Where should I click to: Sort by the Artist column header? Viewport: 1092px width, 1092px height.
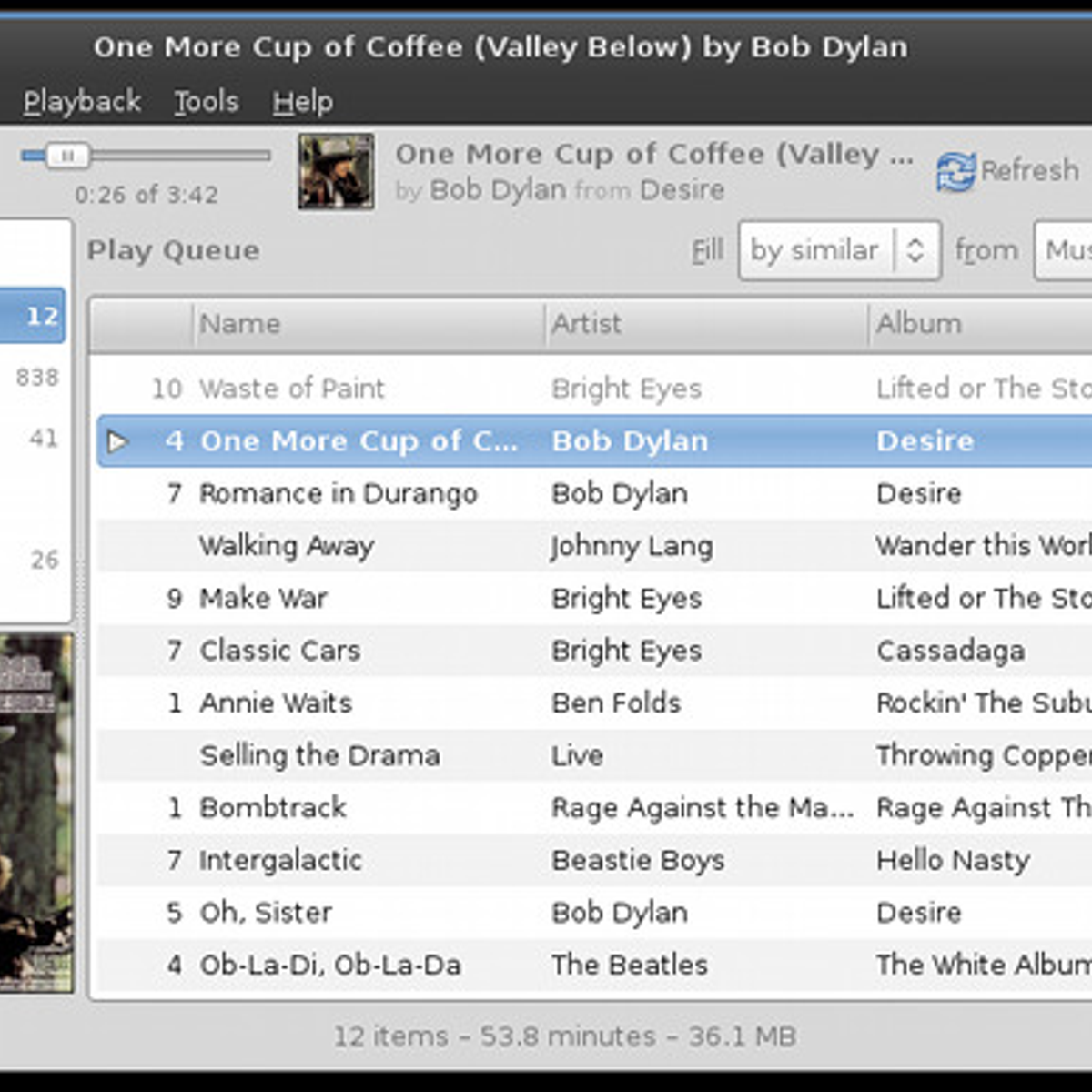706,324
